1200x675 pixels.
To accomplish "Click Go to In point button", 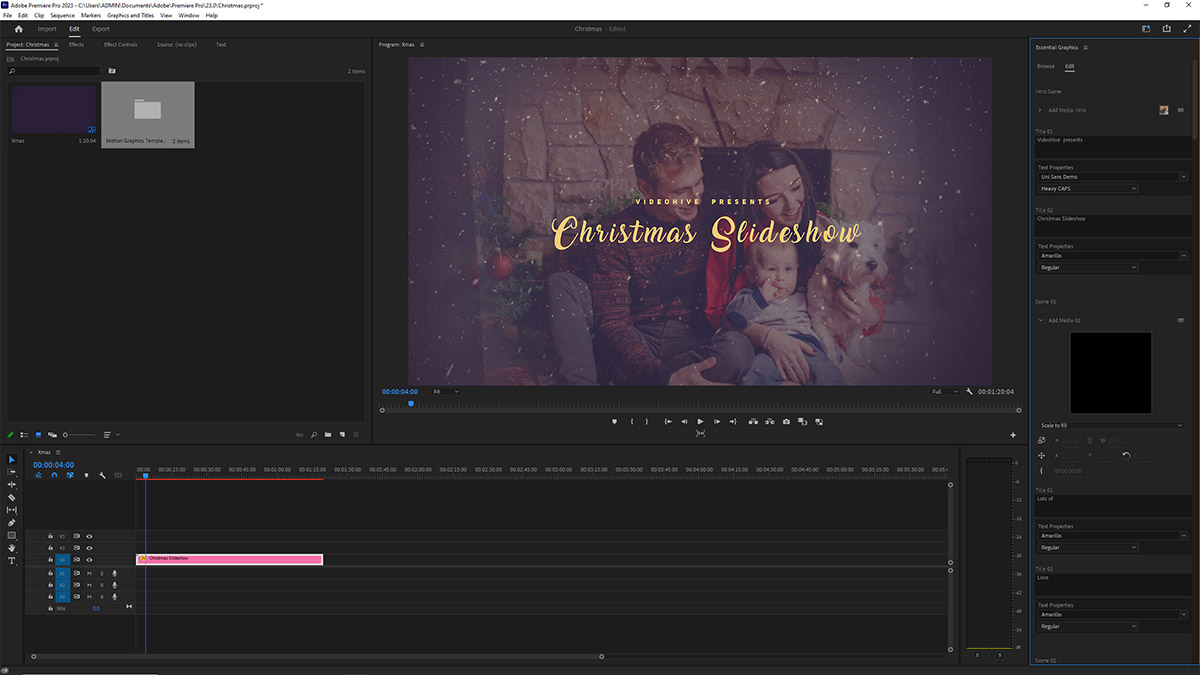I will 668,422.
